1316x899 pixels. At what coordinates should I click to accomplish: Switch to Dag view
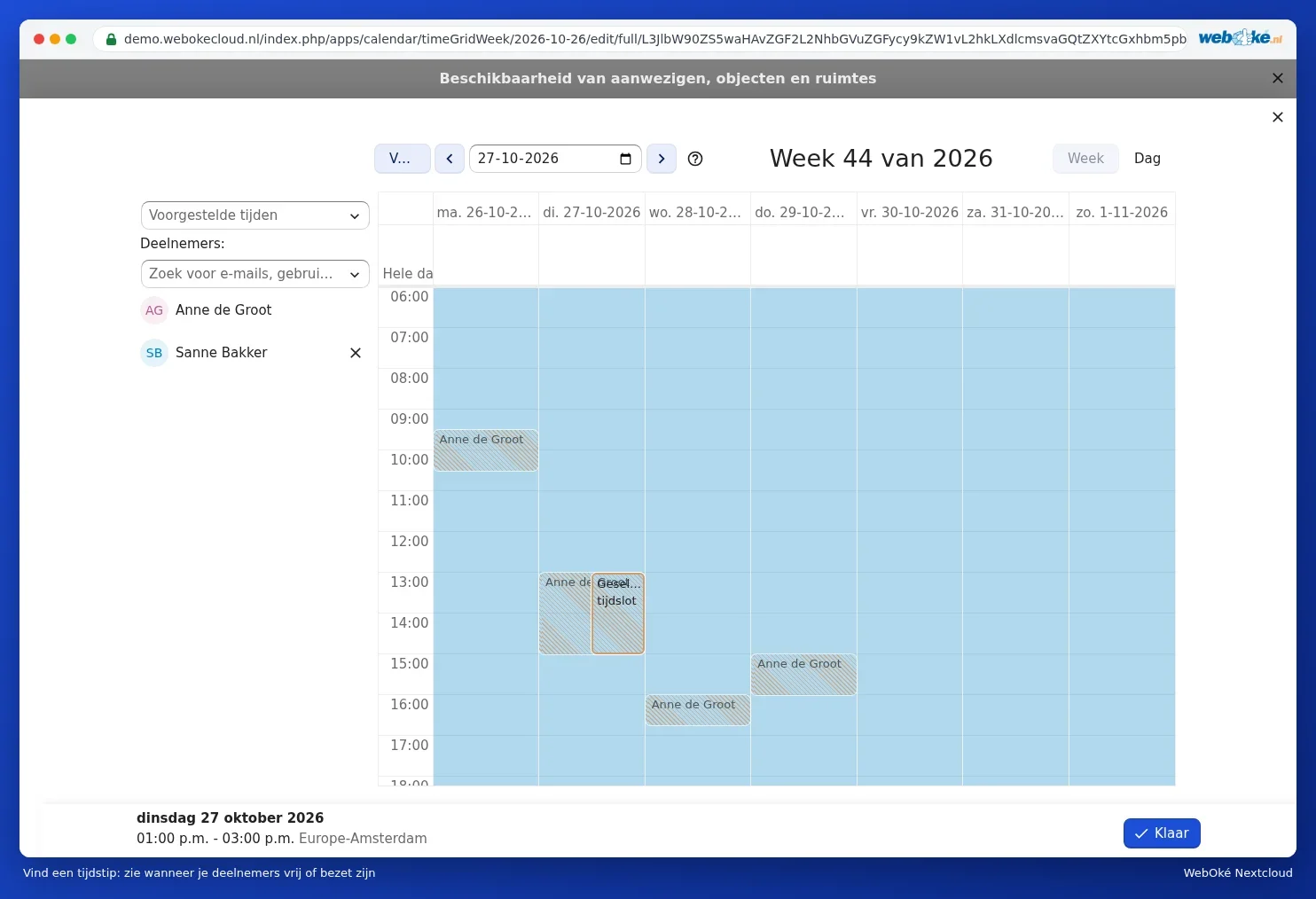coord(1148,159)
